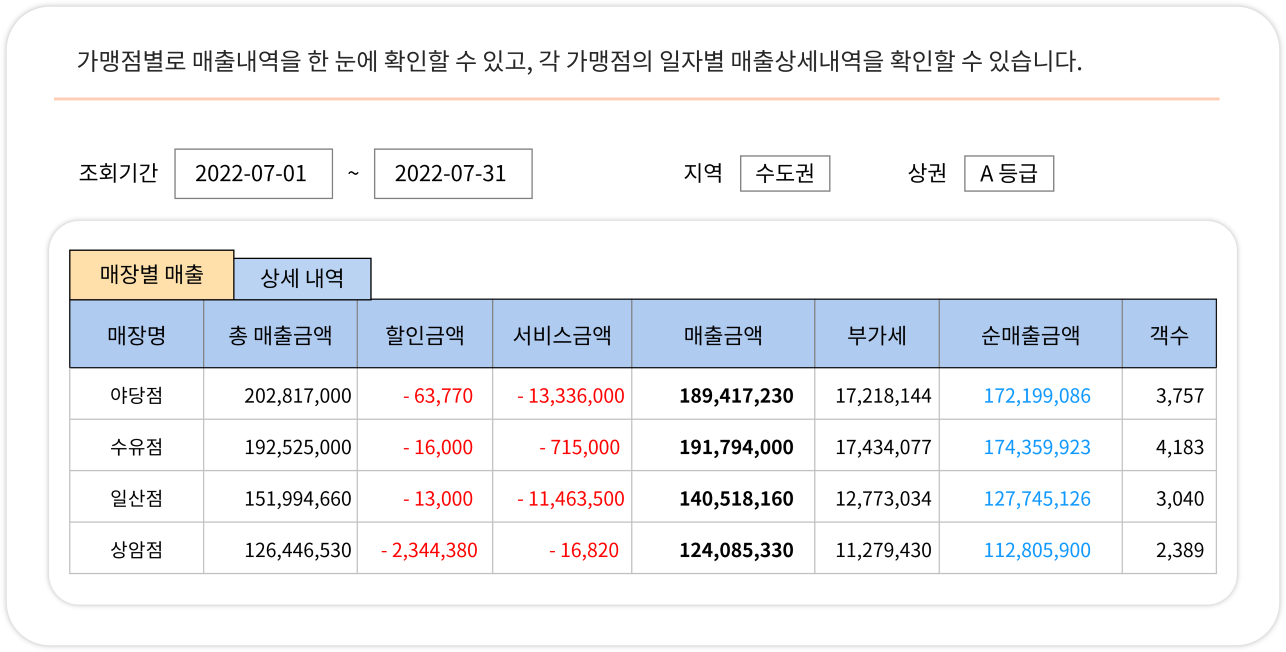The width and height of the screenshot is (1286, 652).
Task: Click the 부가세 column header
Action: pyautogui.click(x=877, y=333)
